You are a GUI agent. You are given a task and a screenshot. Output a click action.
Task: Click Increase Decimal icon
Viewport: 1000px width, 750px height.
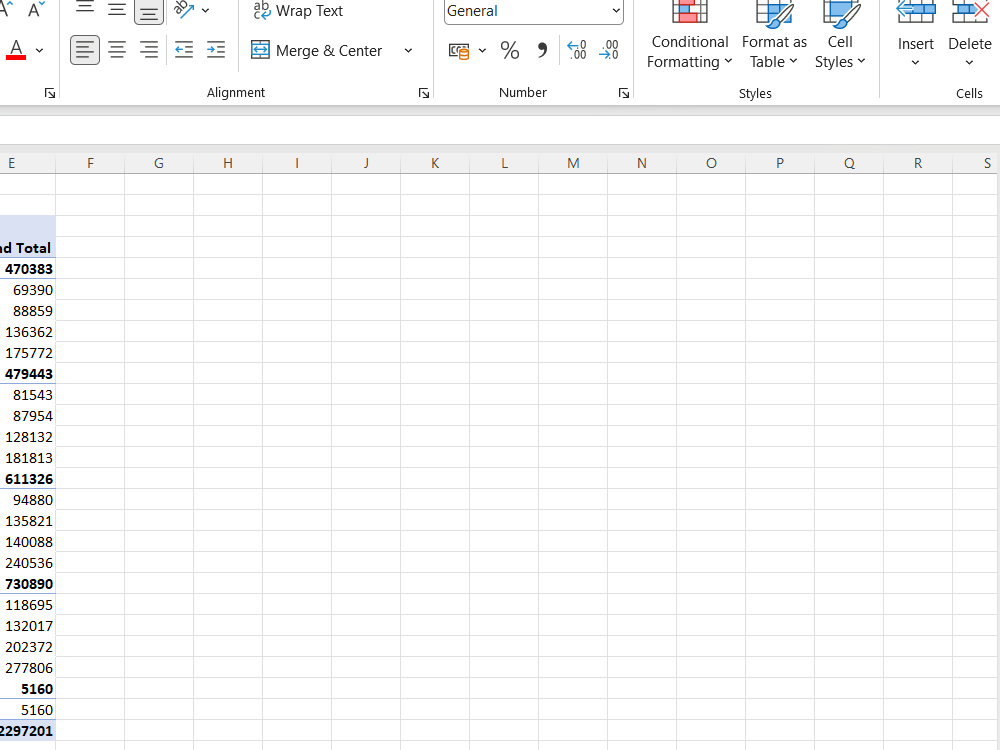pyautogui.click(x=577, y=50)
